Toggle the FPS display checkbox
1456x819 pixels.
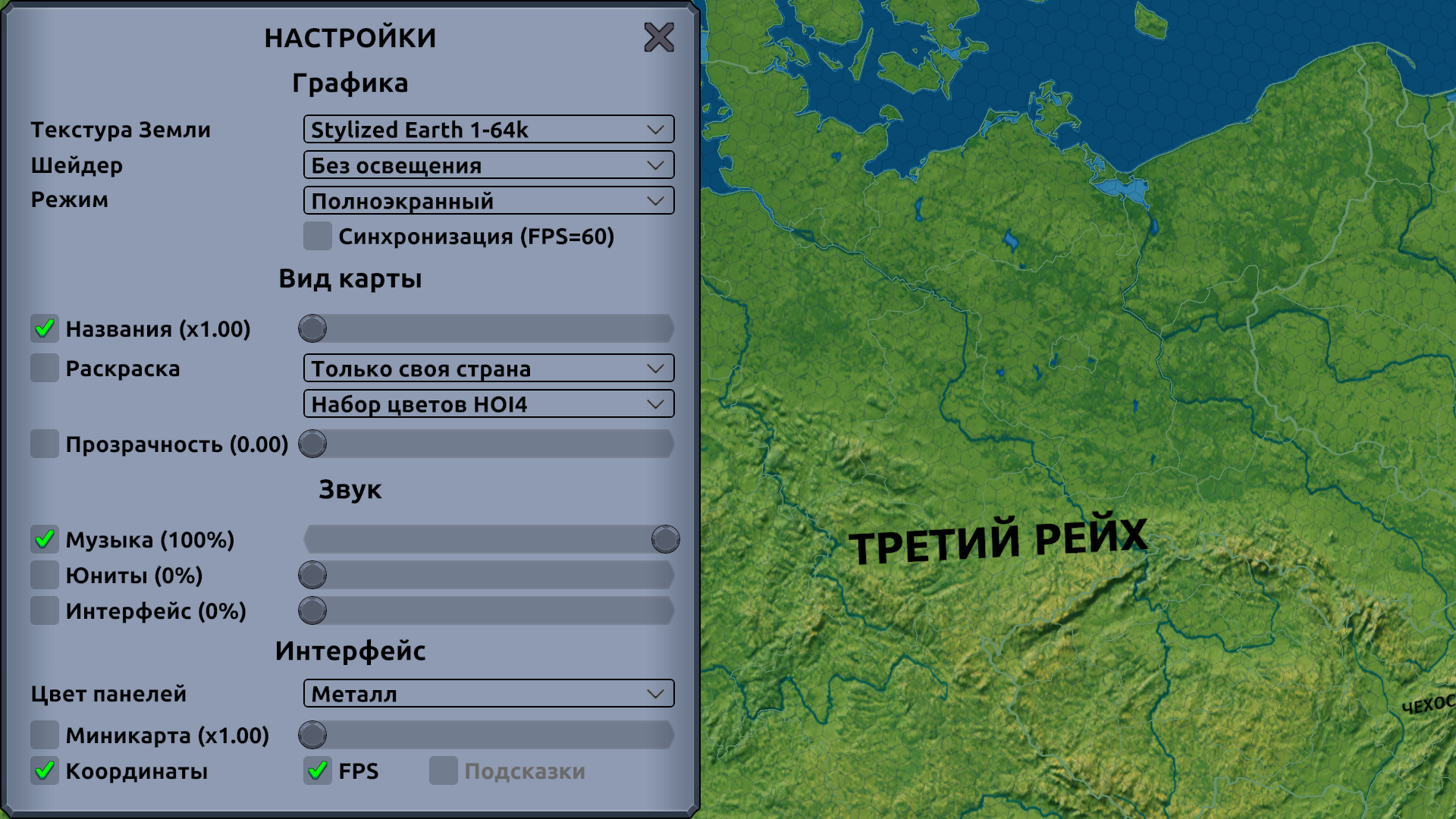point(317,770)
